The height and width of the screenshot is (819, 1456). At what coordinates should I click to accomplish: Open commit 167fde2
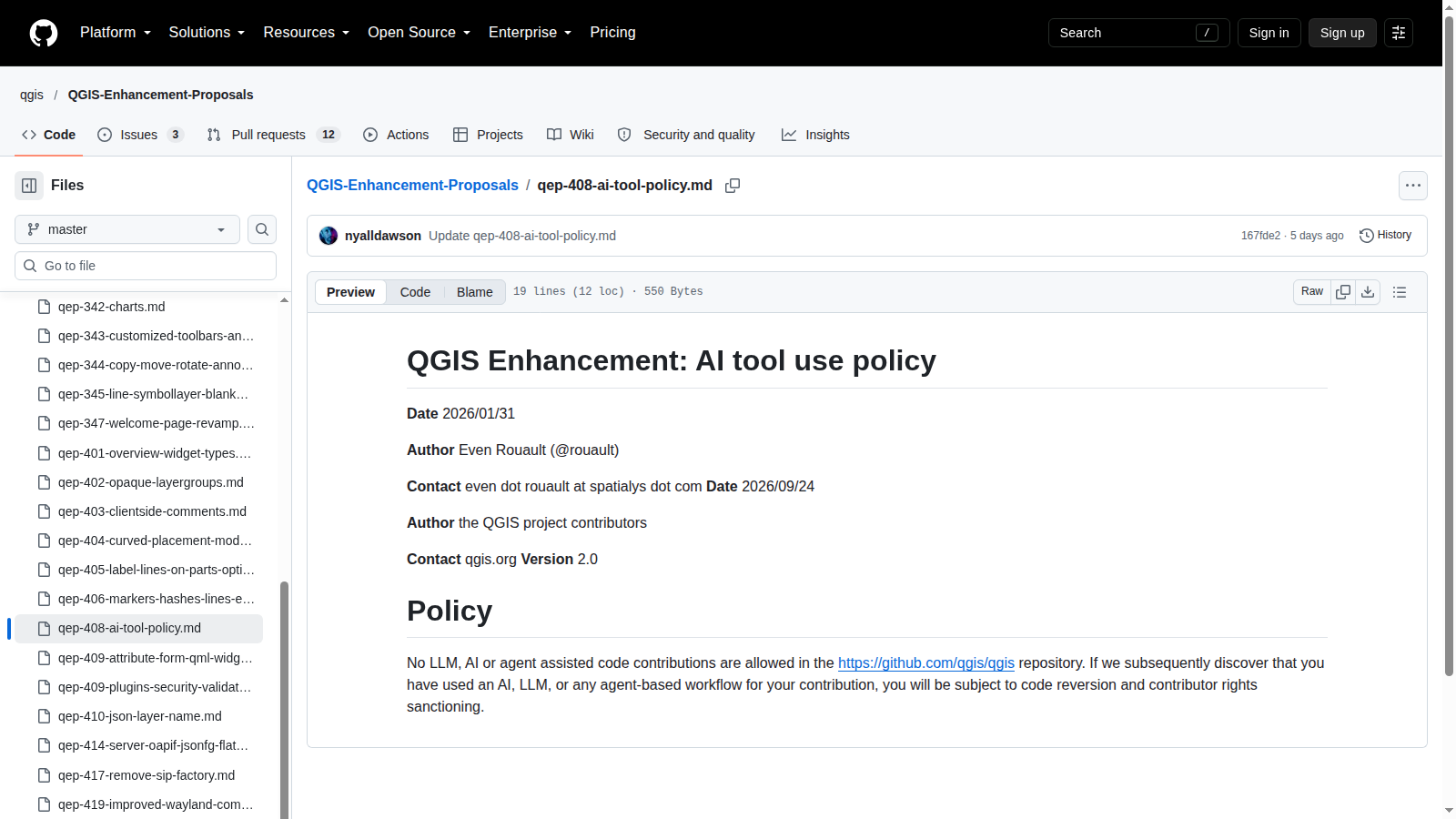click(x=1260, y=236)
